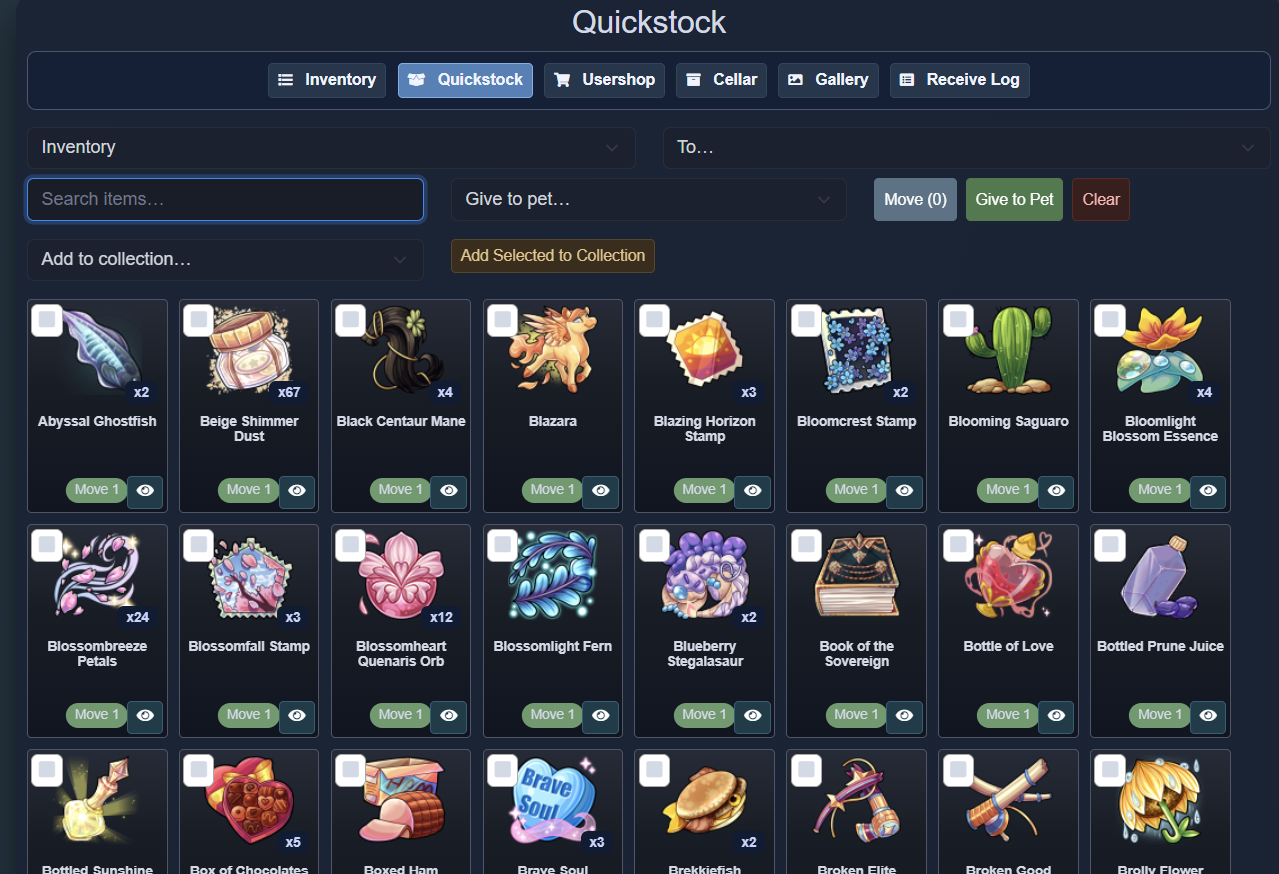Screen dimensions: 1279x874
Task: Click the red Clear button
Action: click(x=1100, y=200)
